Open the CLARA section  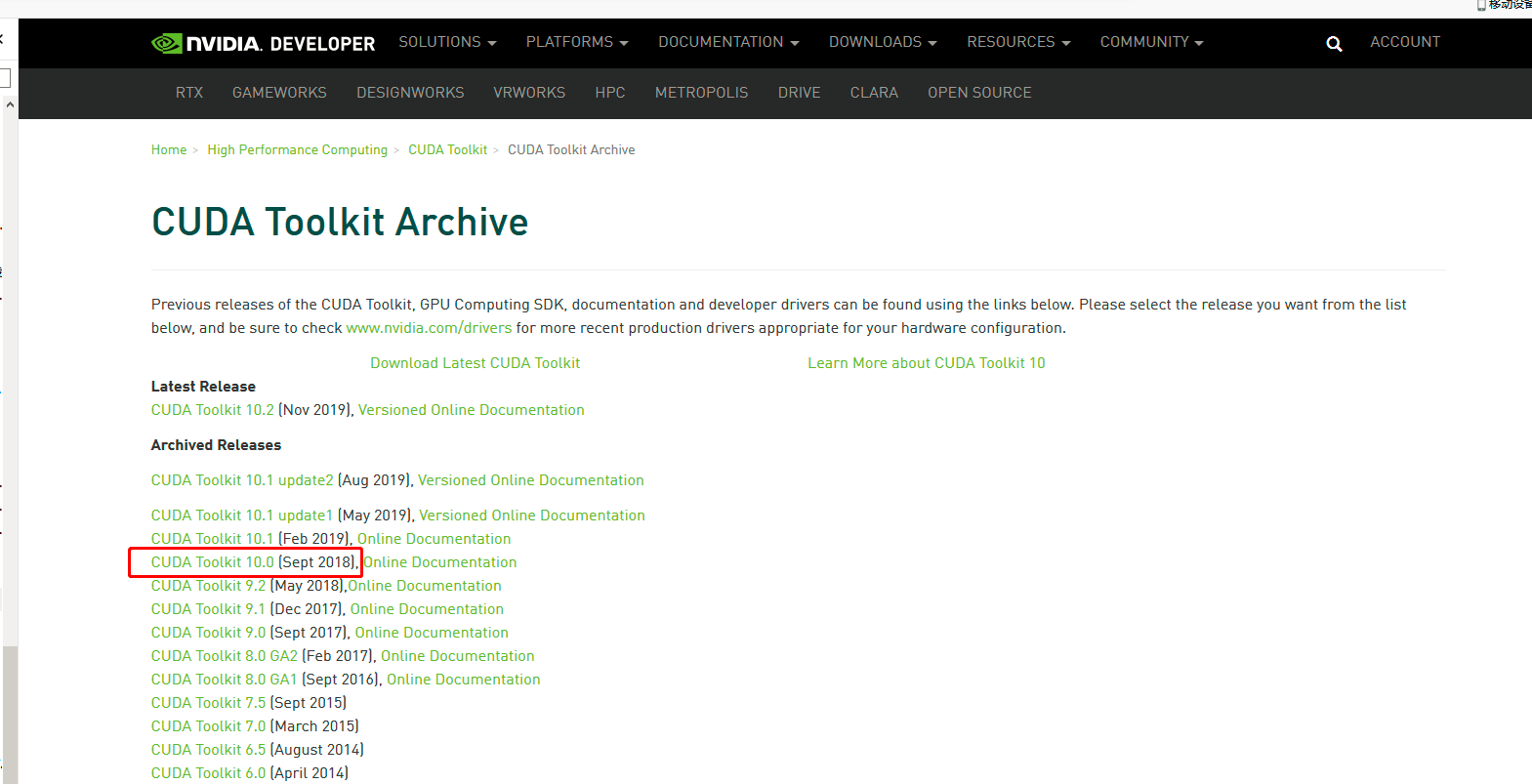point(874,93)
